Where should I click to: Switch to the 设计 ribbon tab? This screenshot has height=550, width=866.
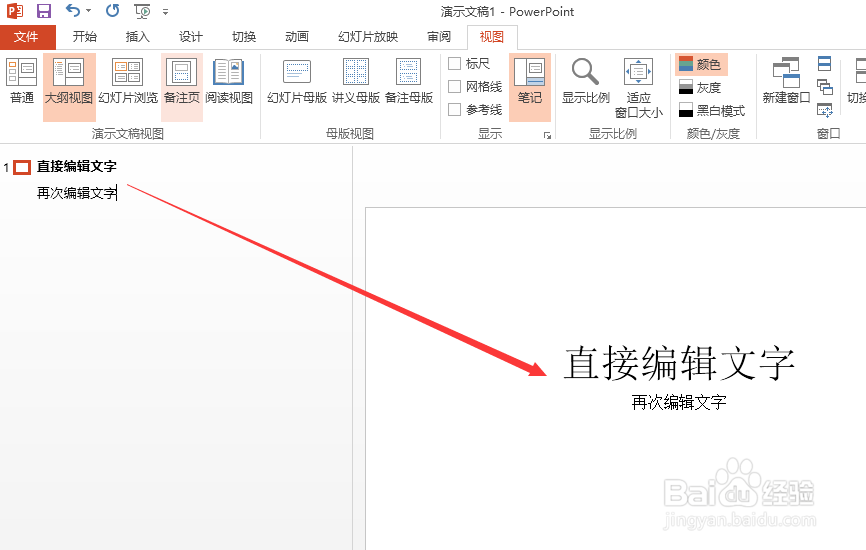(191, 37)
